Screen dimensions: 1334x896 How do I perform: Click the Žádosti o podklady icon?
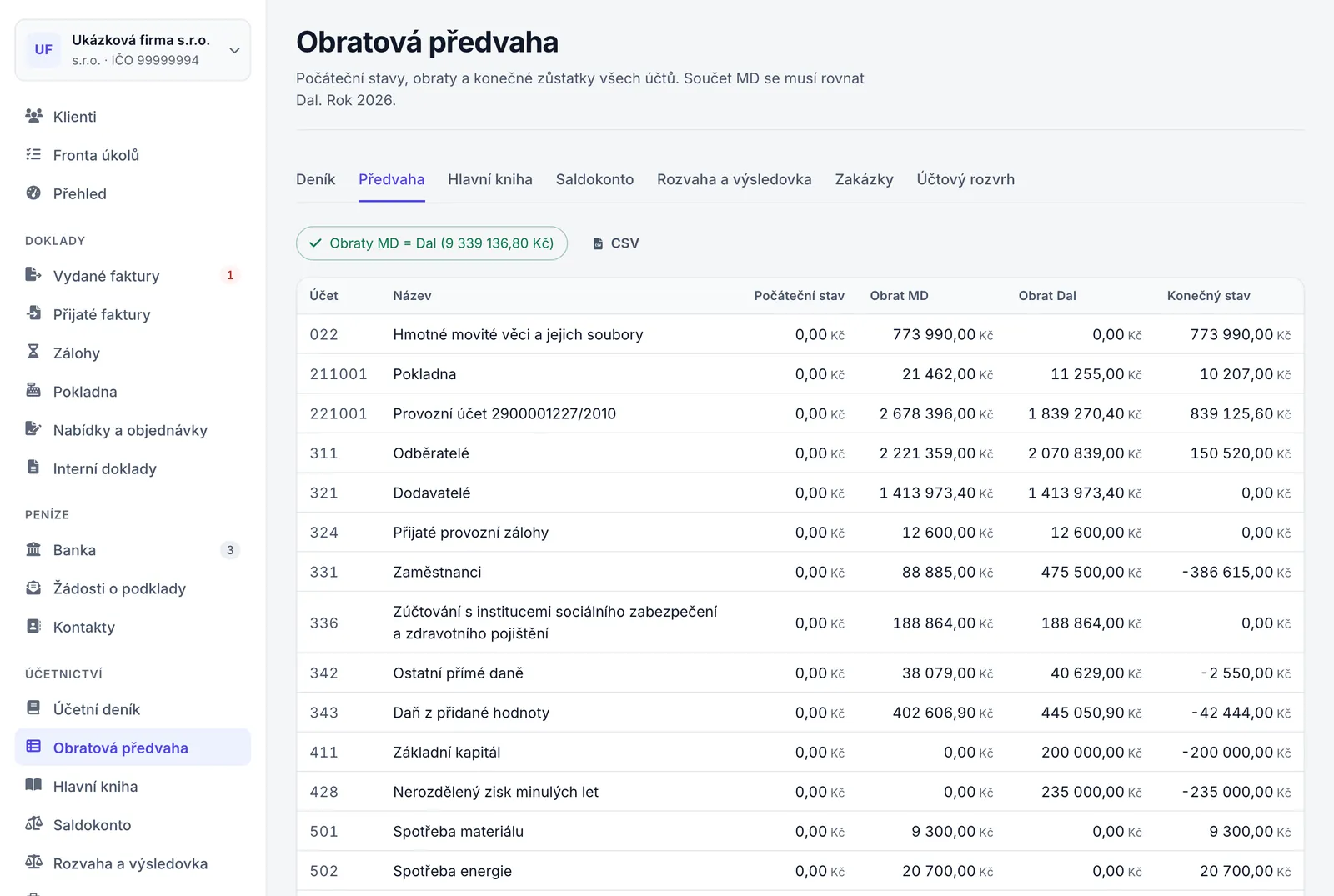coord(33,588)
